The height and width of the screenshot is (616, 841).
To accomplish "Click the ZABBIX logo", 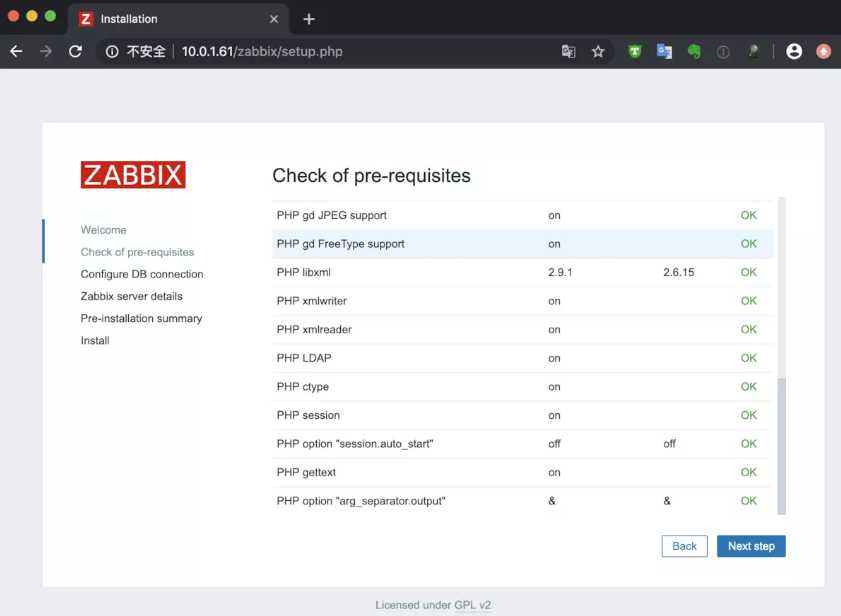I will [x=133, y=175].
